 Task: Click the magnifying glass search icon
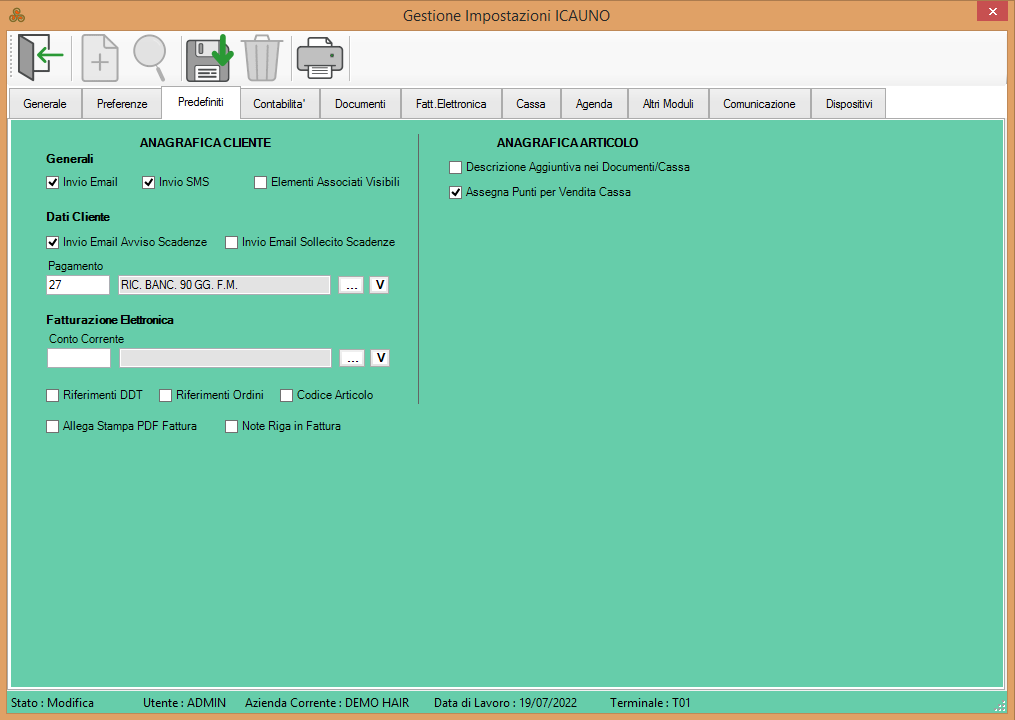pos(150,58)
